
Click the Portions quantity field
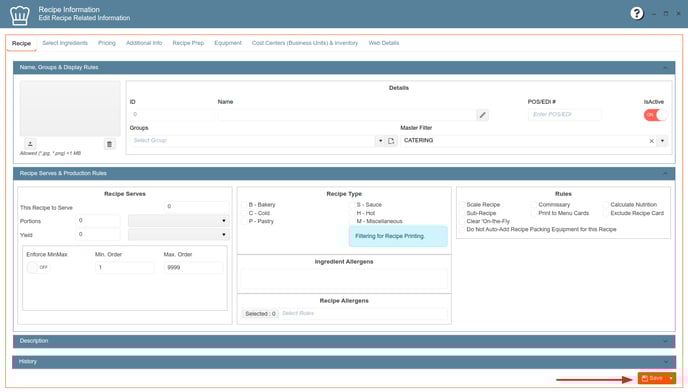(98, 221)
